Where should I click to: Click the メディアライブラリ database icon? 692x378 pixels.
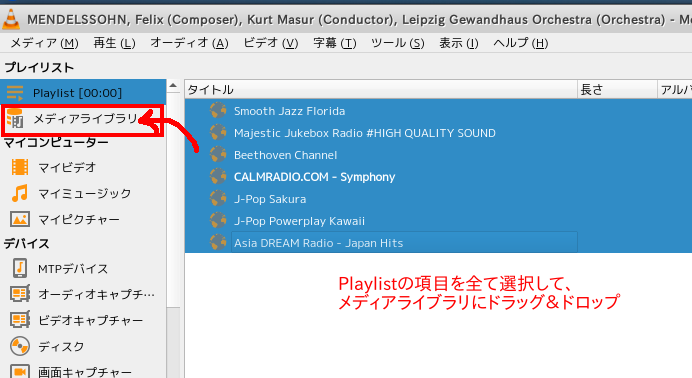click(x=15, y=119)
